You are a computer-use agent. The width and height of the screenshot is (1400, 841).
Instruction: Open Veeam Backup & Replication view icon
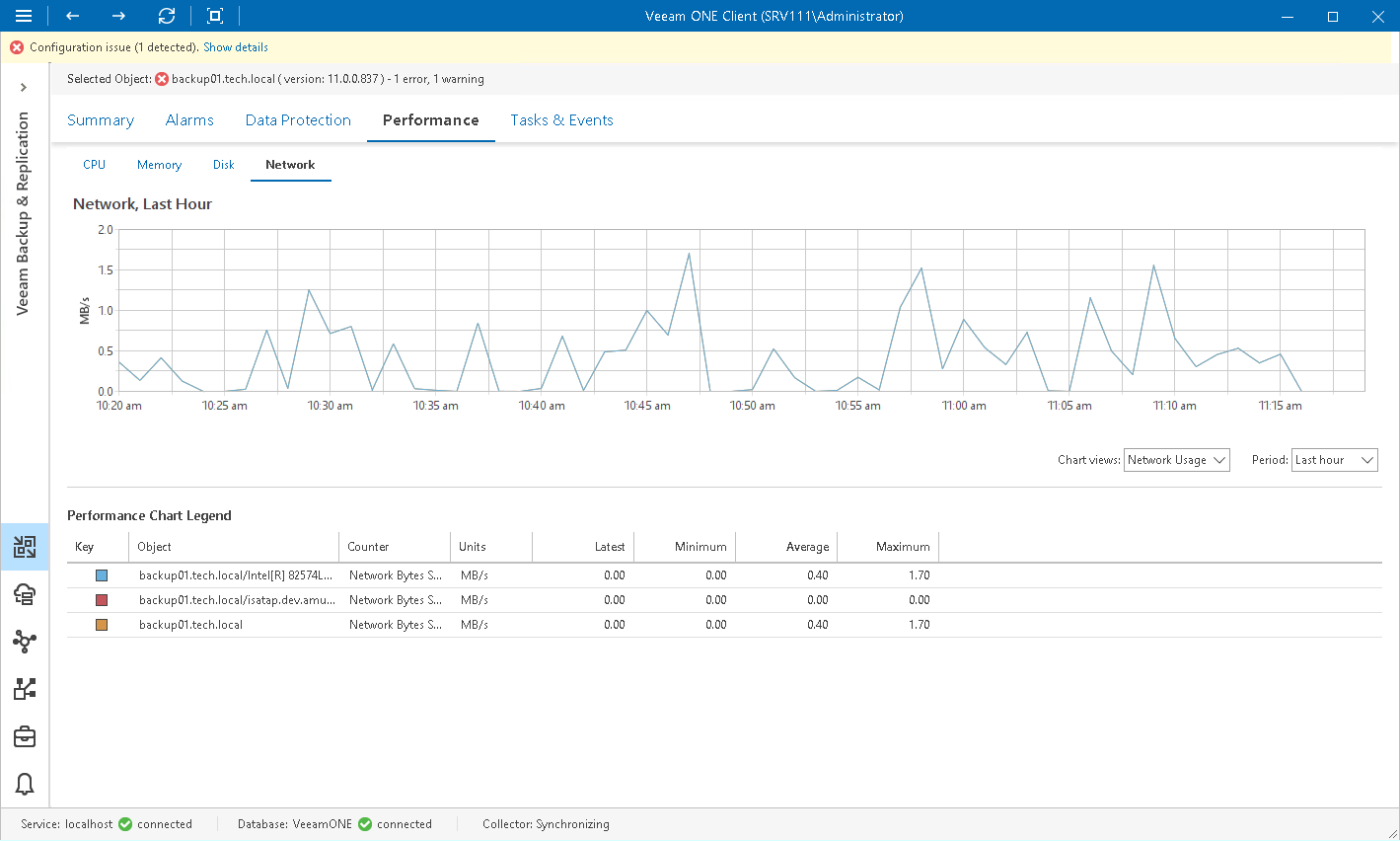pos(25,547)
